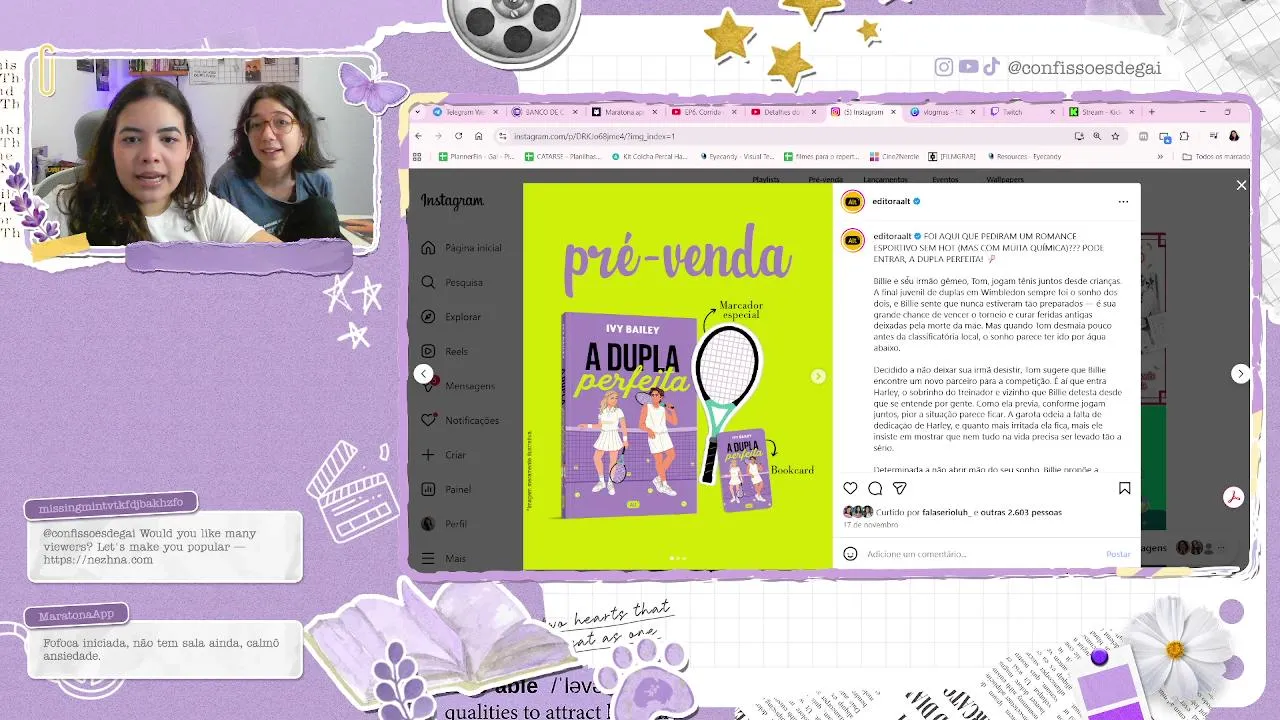
Task: Open Instagram Página inicial home icon
Action: (428, 247)
